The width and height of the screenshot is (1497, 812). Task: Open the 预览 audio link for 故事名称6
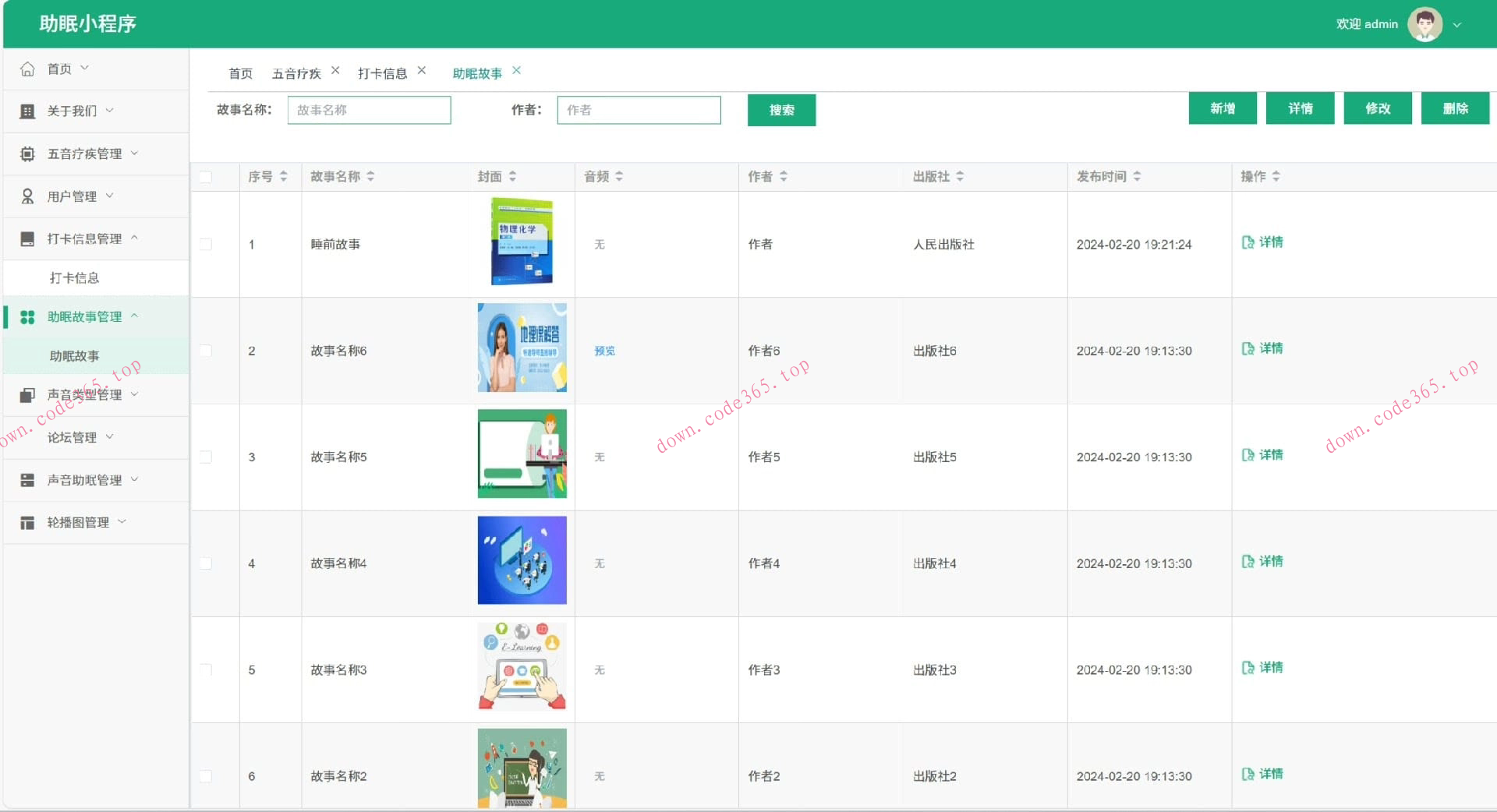pyautogui.click(x=605, y=351)
